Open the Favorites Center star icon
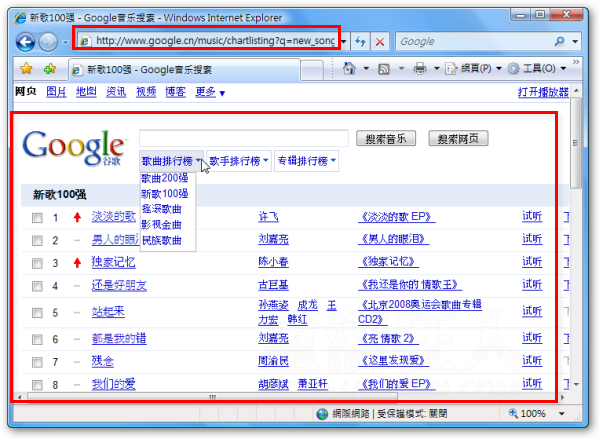Screen dimensions: 600x439 [x=27, y=69]
